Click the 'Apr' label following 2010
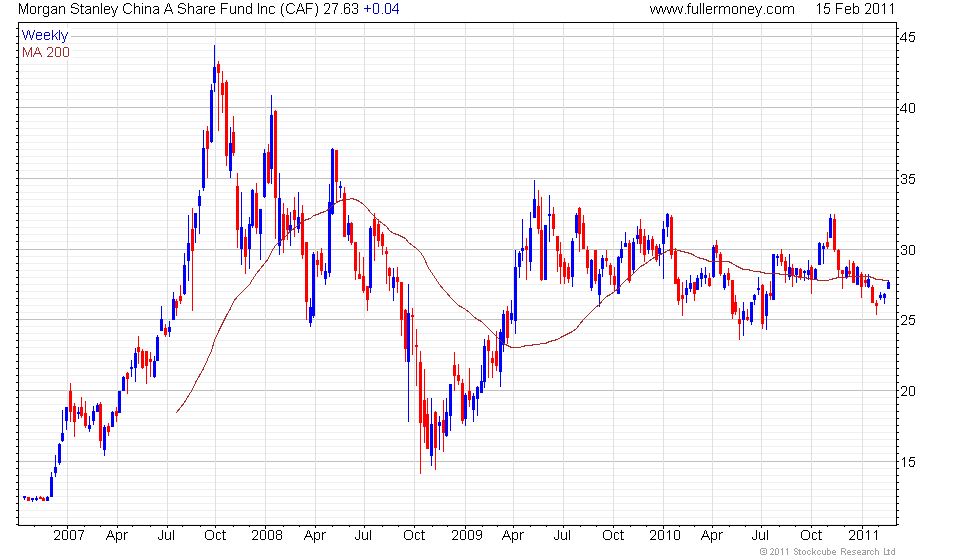 [712, 536]
